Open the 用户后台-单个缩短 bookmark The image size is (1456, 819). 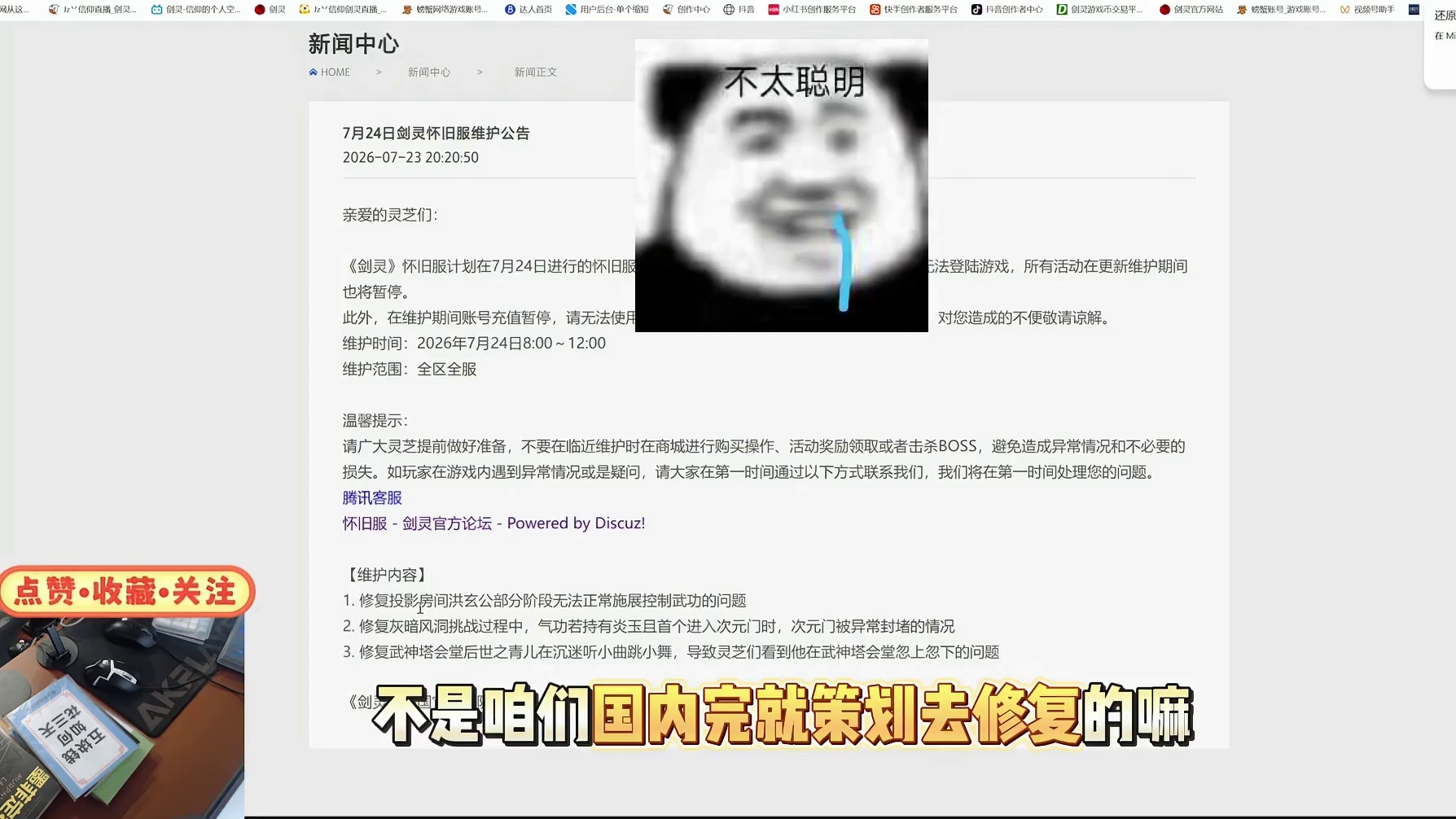(607, 10)
